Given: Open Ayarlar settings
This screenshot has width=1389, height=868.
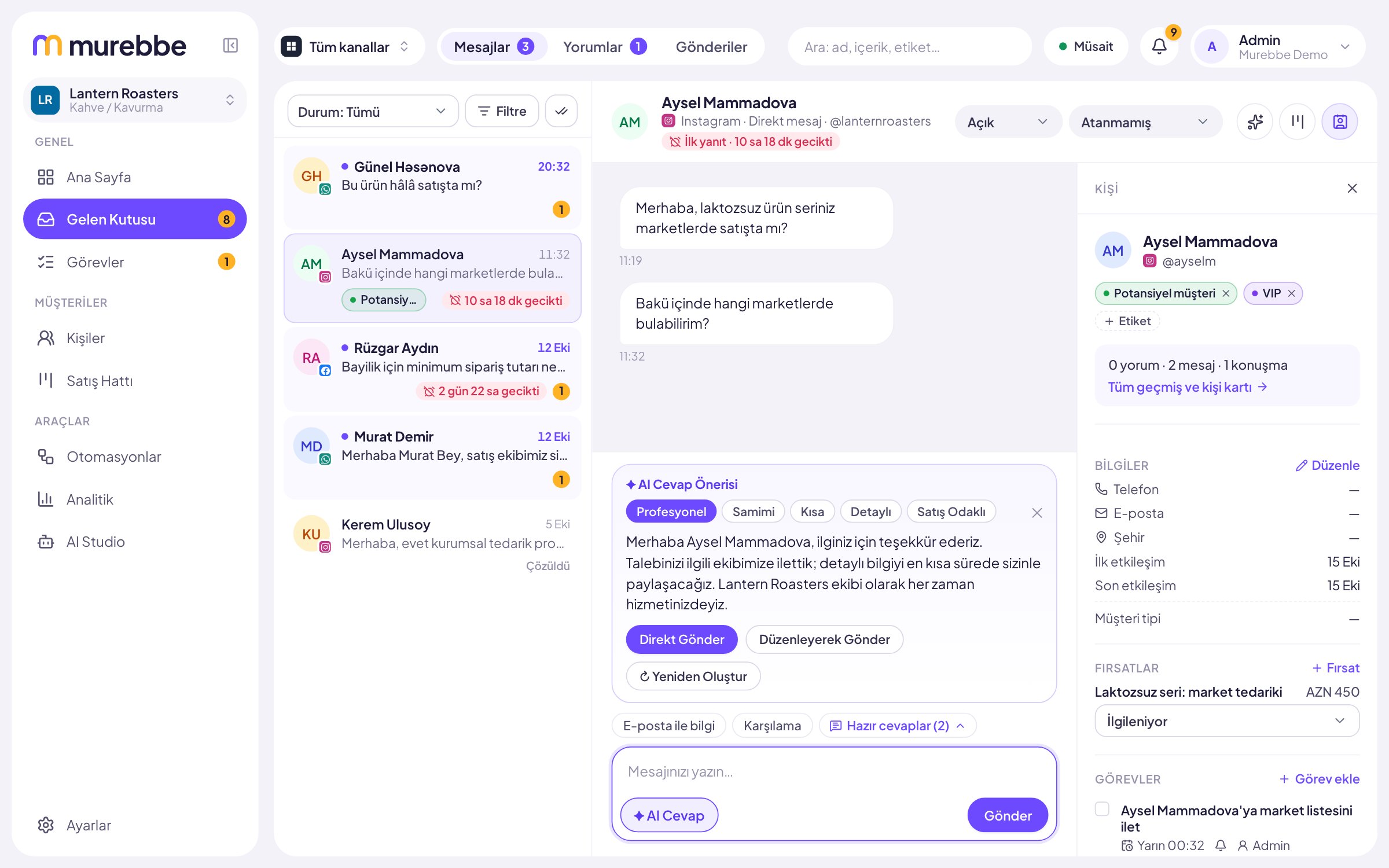Looking at the screenshot, I should tap(135, 825).
